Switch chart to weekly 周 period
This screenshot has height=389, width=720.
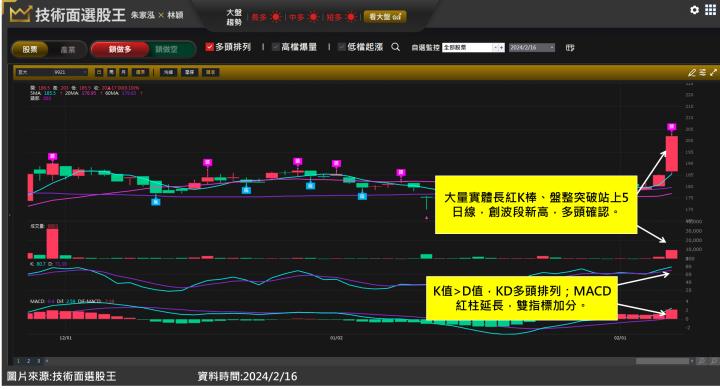[x=112, y=73]
